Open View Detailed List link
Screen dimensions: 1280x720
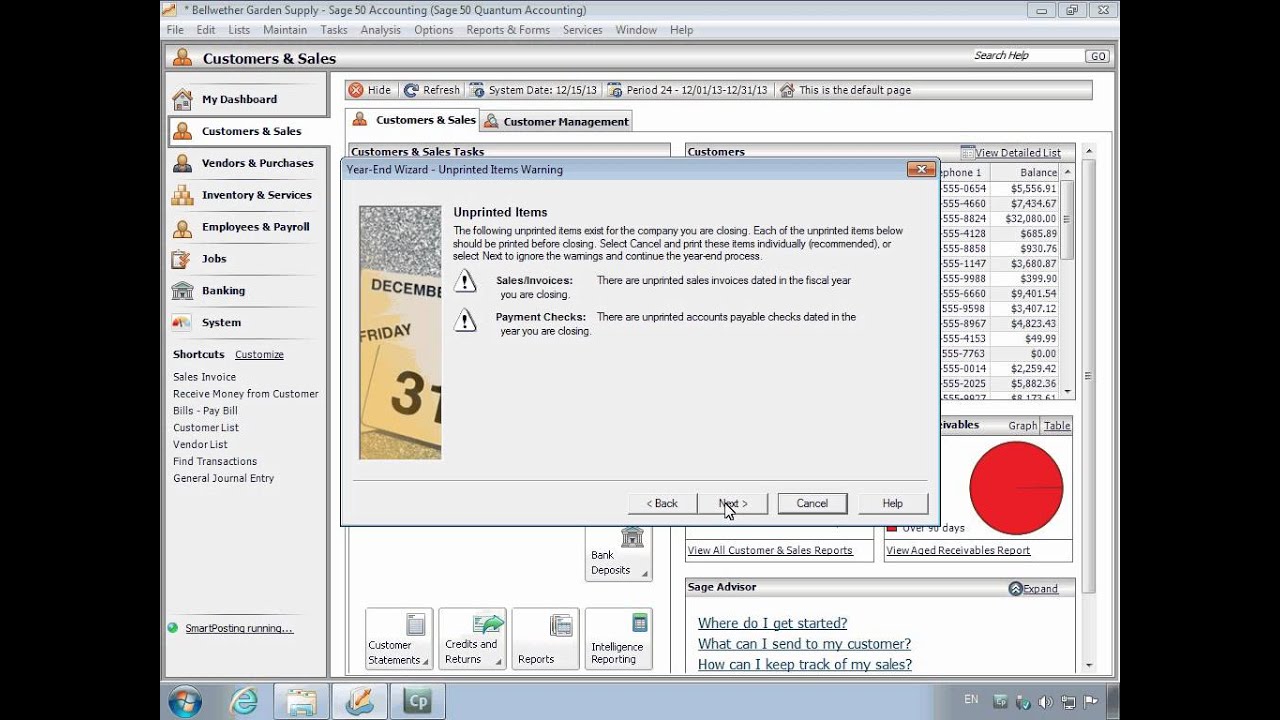coord(1018,153)
